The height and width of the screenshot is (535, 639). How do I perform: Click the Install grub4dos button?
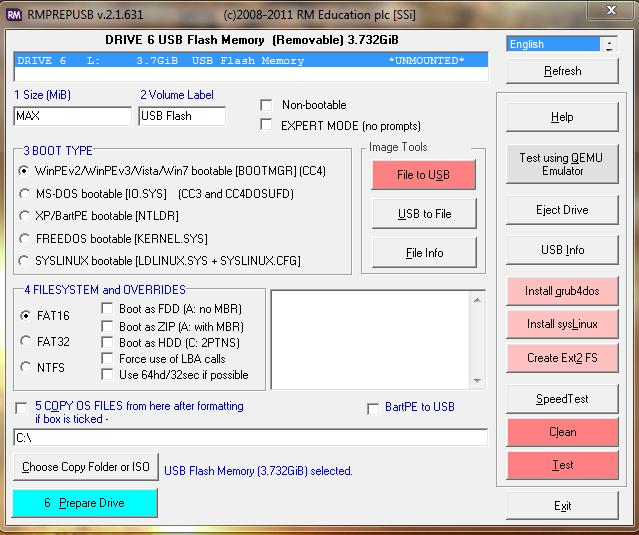[562, 291]
